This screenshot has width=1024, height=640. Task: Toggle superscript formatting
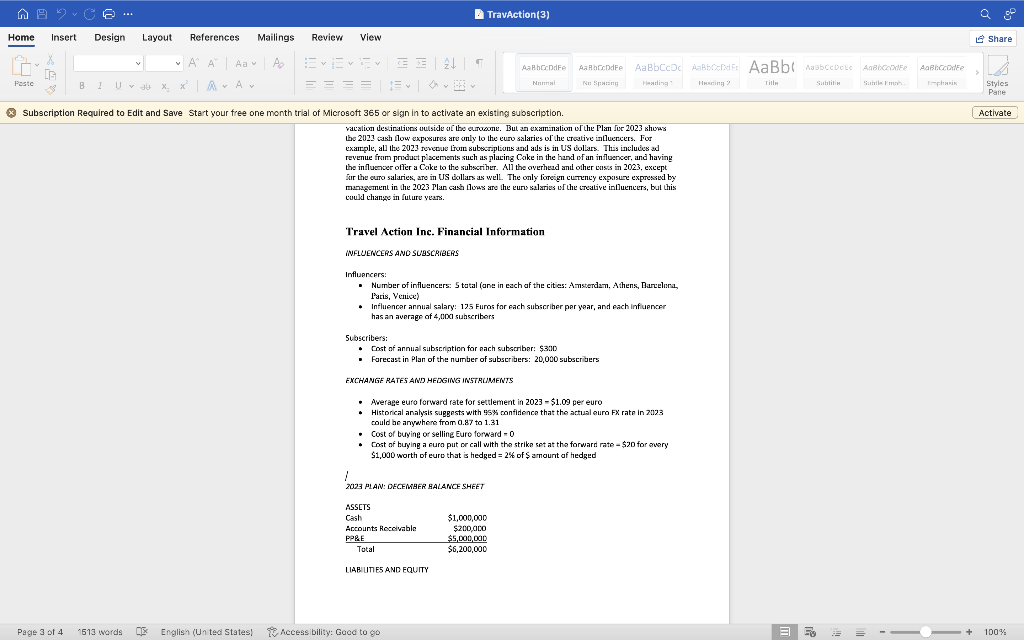(x=184, y=86)
